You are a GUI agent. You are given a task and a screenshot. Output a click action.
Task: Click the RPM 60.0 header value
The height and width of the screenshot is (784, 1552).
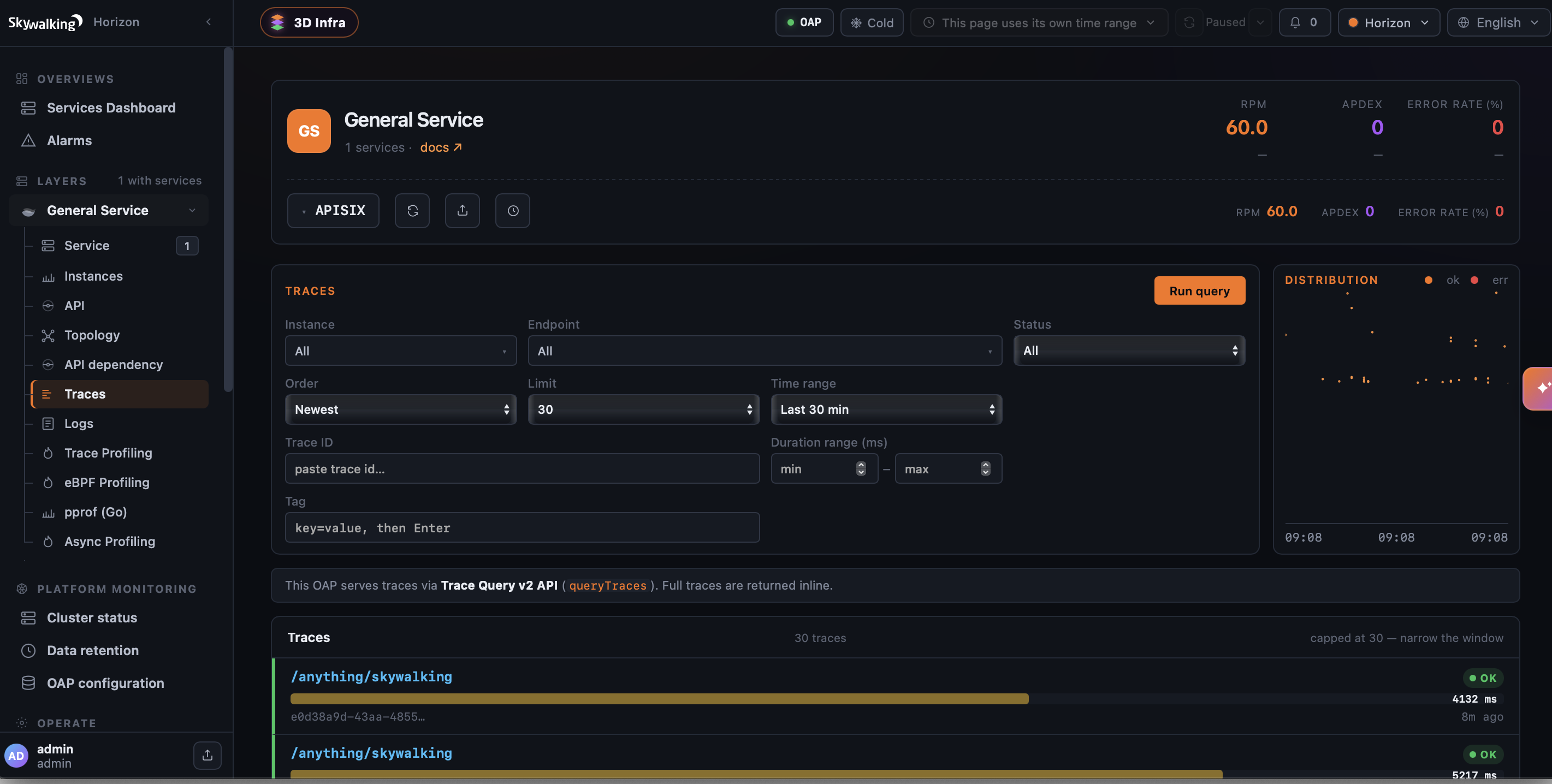[1247, 128]
